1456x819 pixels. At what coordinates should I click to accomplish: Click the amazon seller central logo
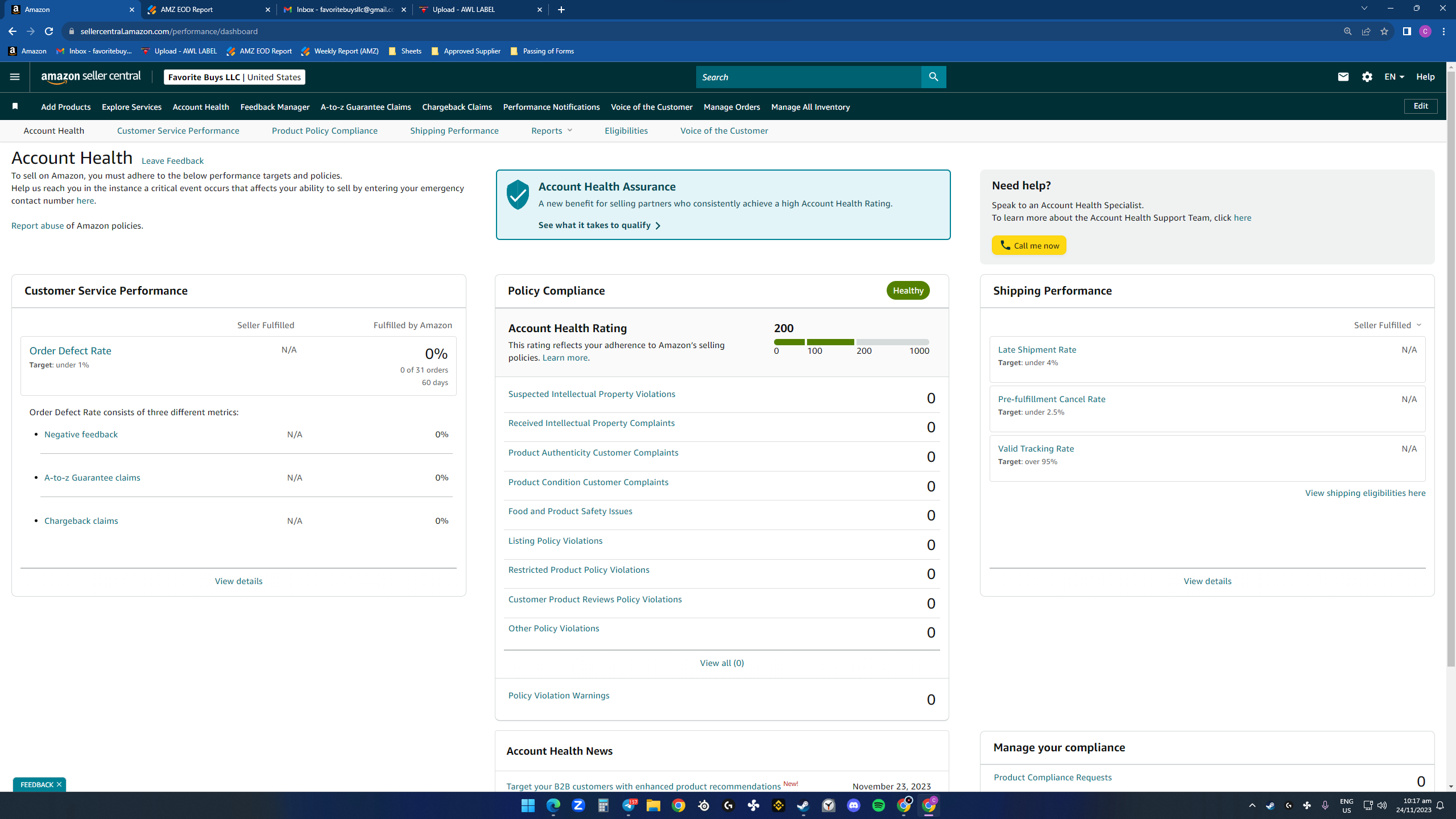pos(91,77)
